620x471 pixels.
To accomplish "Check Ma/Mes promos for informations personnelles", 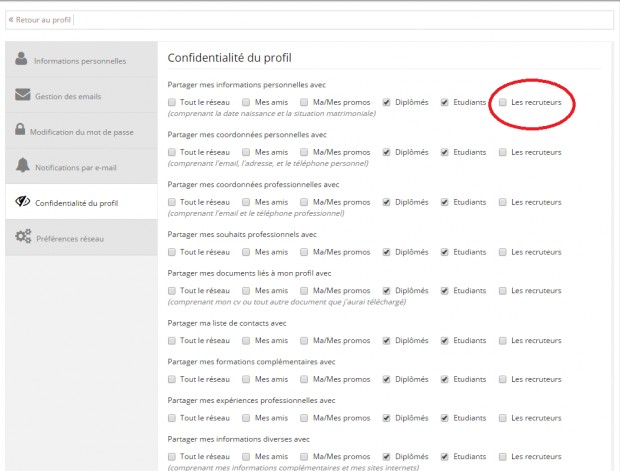I will 304,102.
